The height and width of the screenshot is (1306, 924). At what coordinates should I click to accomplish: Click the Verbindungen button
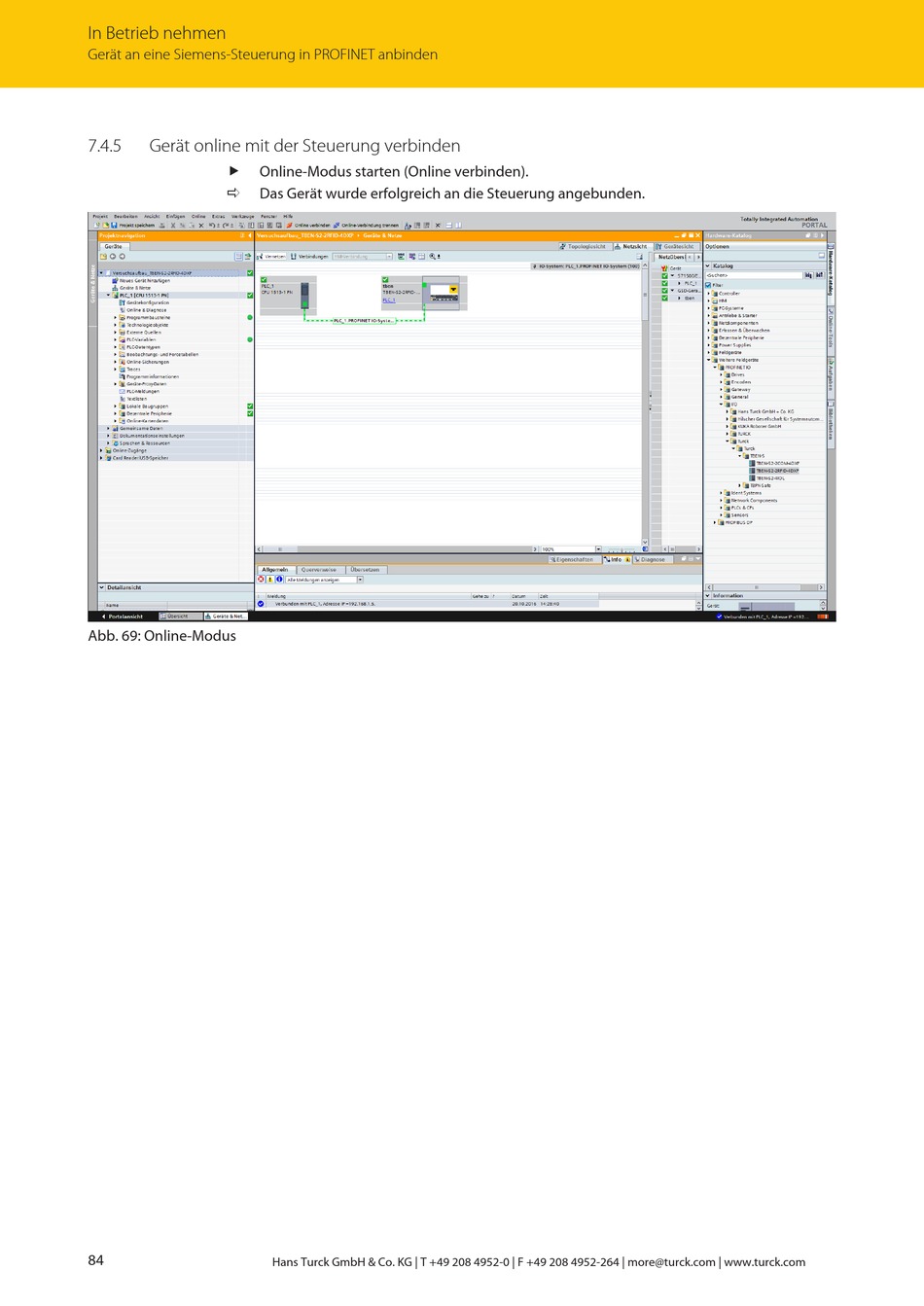[x=310, y=257]
